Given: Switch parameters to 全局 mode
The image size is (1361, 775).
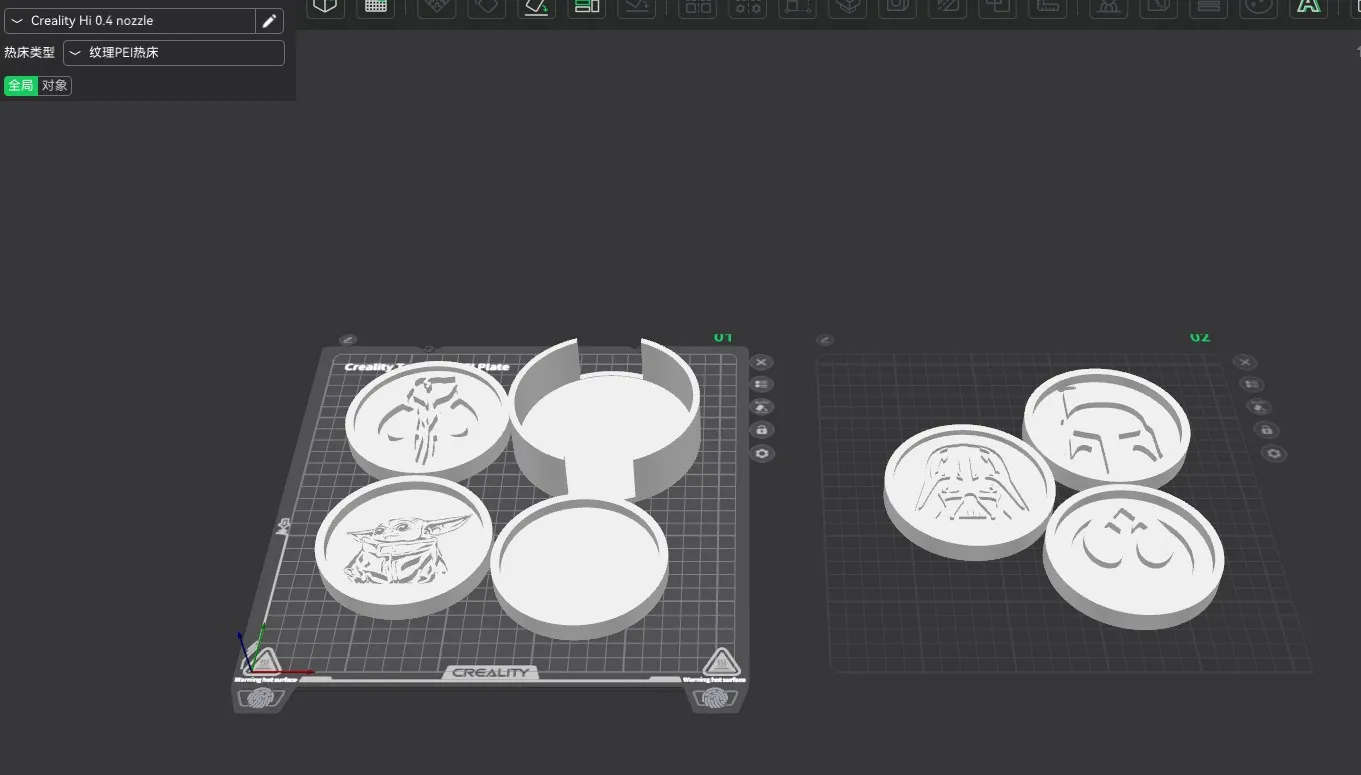Looking at the screenshot, I should pos(21,86).
